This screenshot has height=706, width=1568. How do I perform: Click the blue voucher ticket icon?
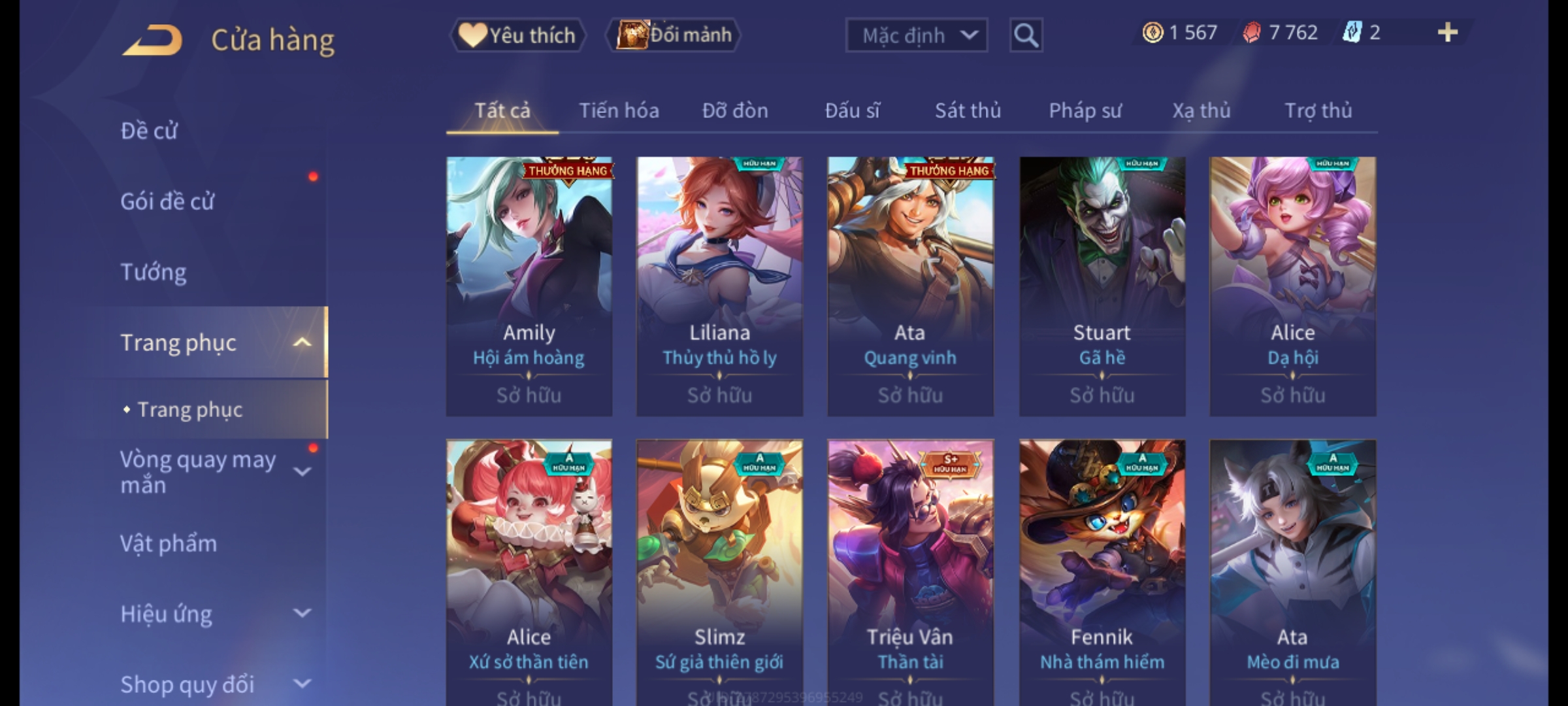(x=1352, y=32)
